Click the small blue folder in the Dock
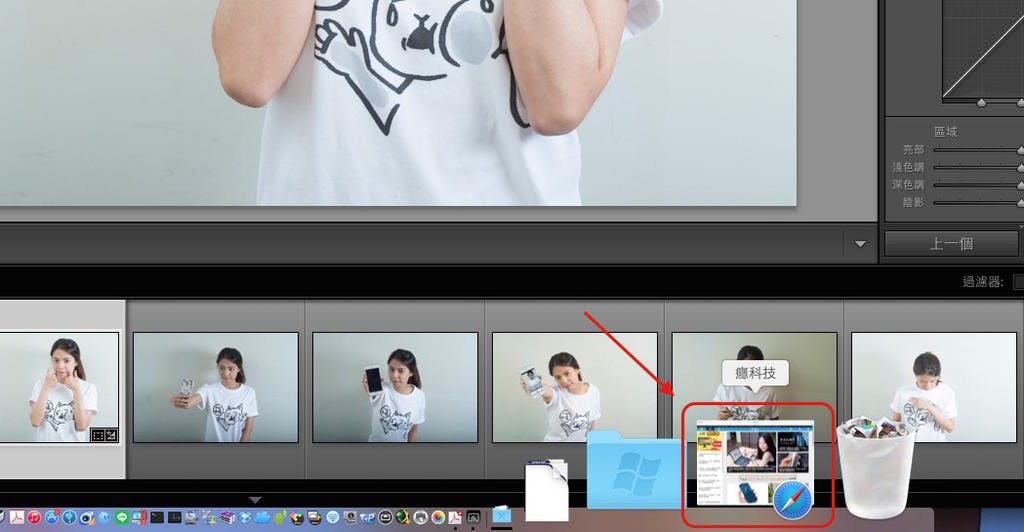 pos(502,515)
